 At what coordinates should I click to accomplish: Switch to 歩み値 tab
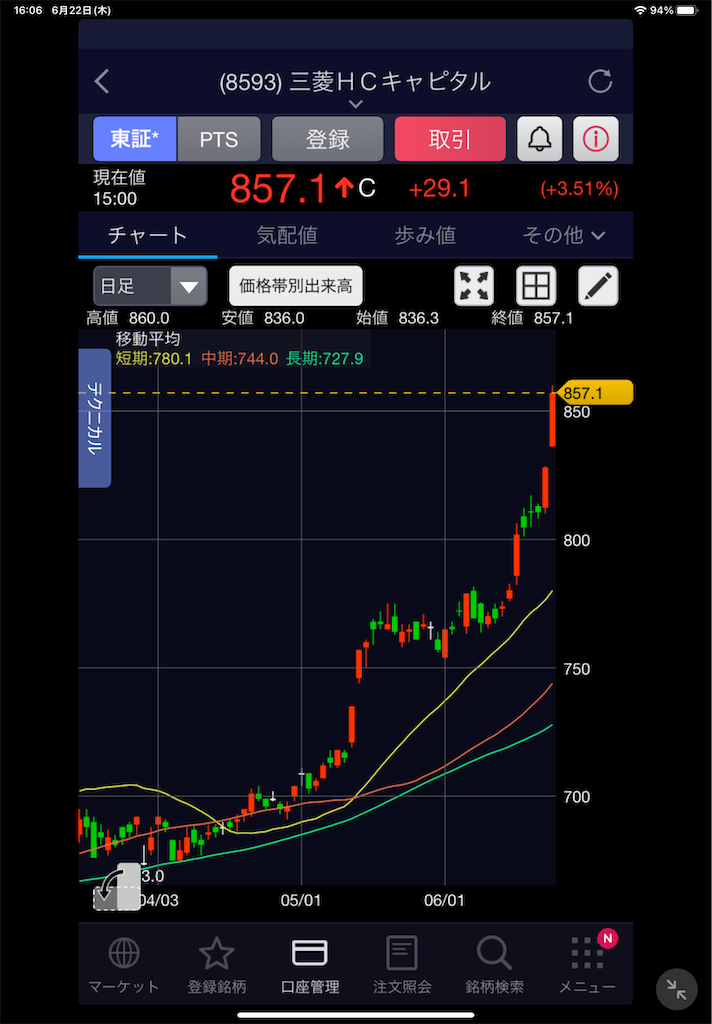pyautogui.click(x=425, y=235)
